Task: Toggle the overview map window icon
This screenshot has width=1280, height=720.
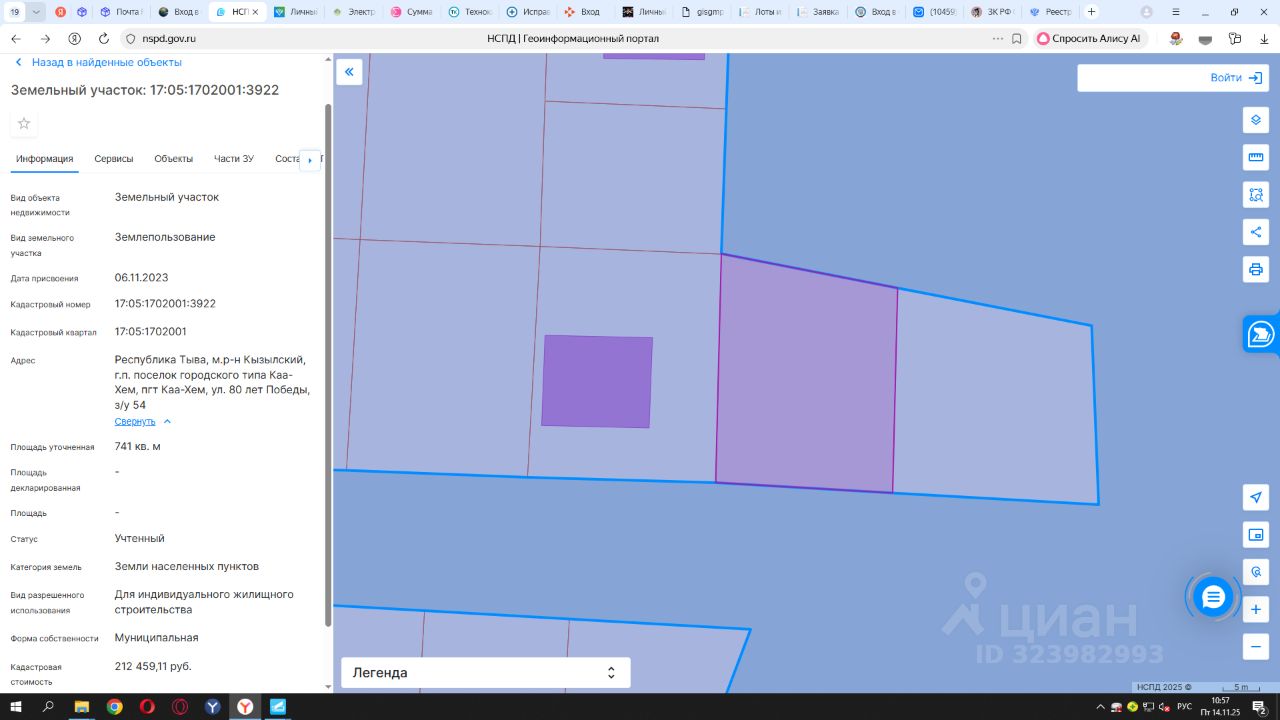Action: pos(1256,534)
